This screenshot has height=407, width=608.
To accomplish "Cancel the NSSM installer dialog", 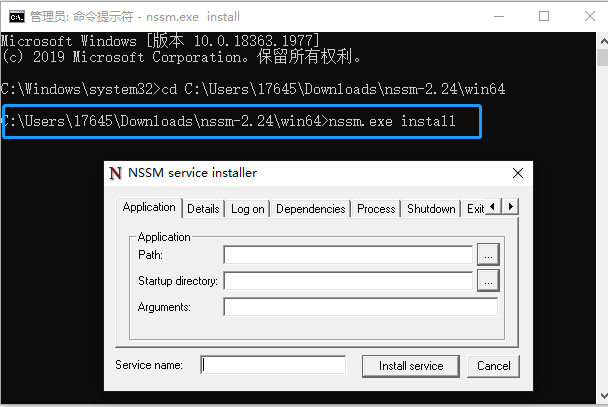I will [493, 366].
